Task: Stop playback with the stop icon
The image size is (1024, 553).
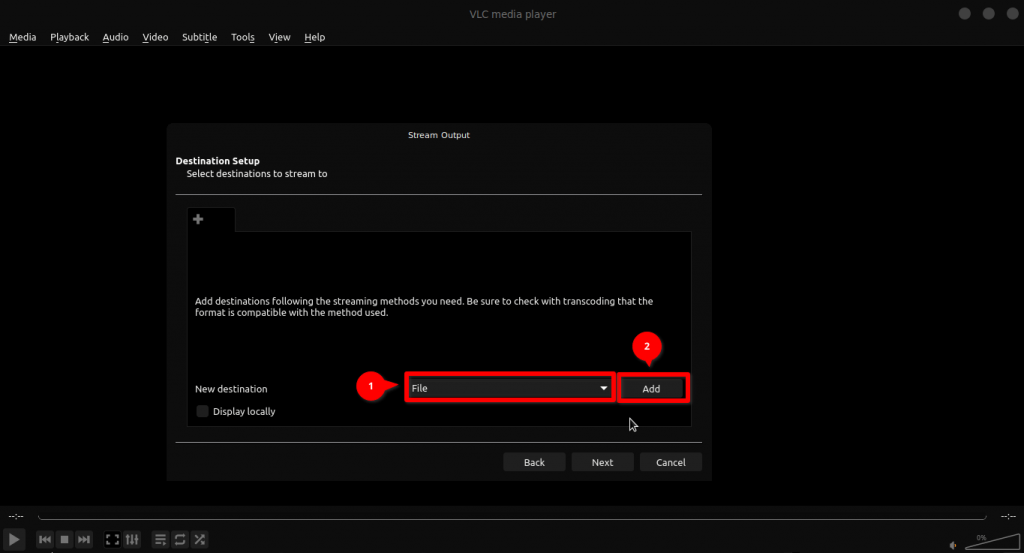Action: click(x=64, y=539)
